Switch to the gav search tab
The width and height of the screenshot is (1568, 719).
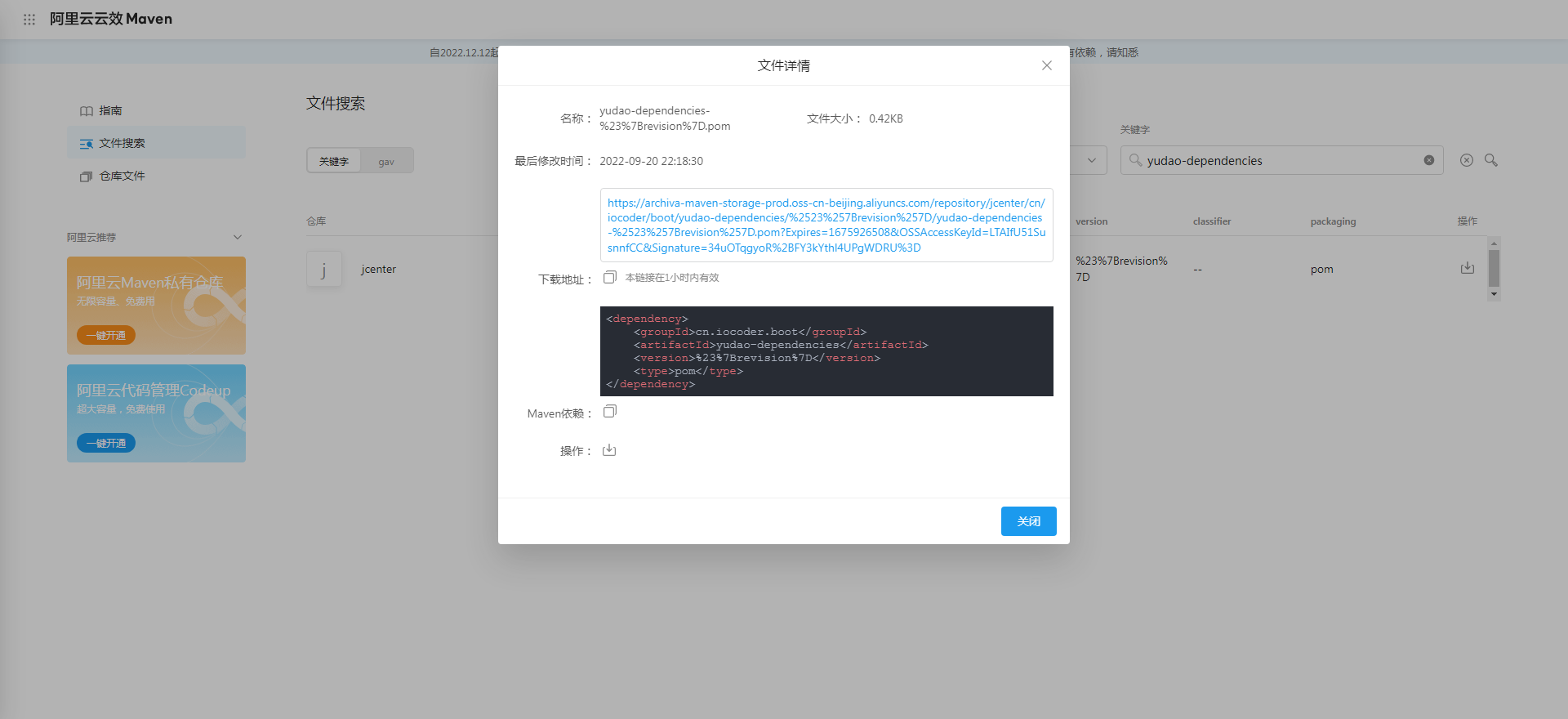point(386,161)
